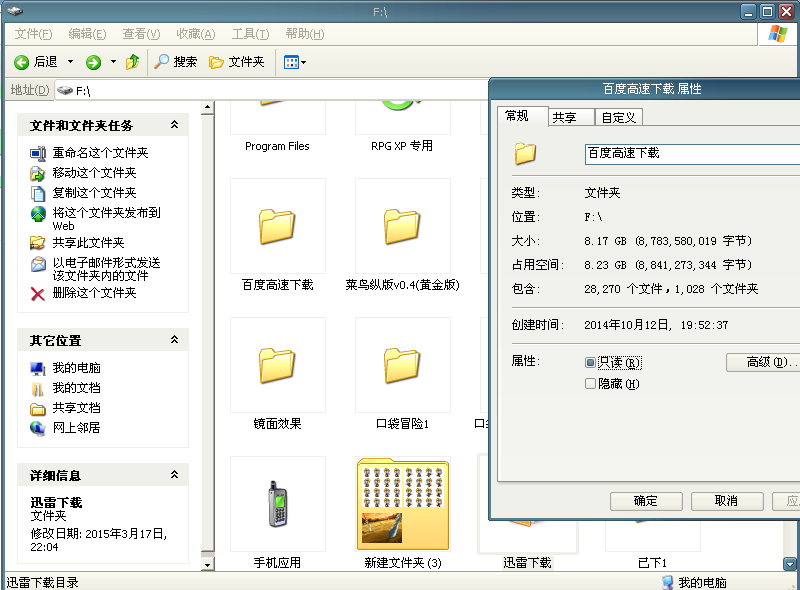Open Forward button history dropdown arrow
800x590 pixels.
tap(113, 62)
